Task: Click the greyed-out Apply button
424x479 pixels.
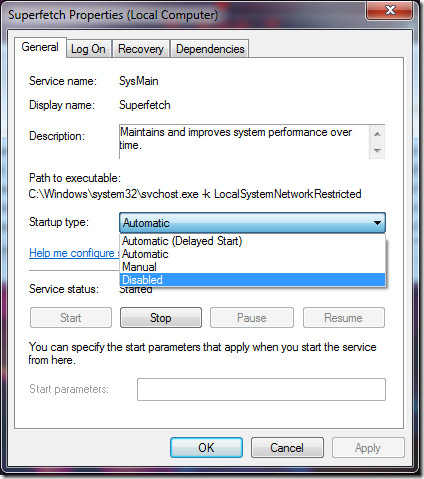Action: (x=368, y=448)
